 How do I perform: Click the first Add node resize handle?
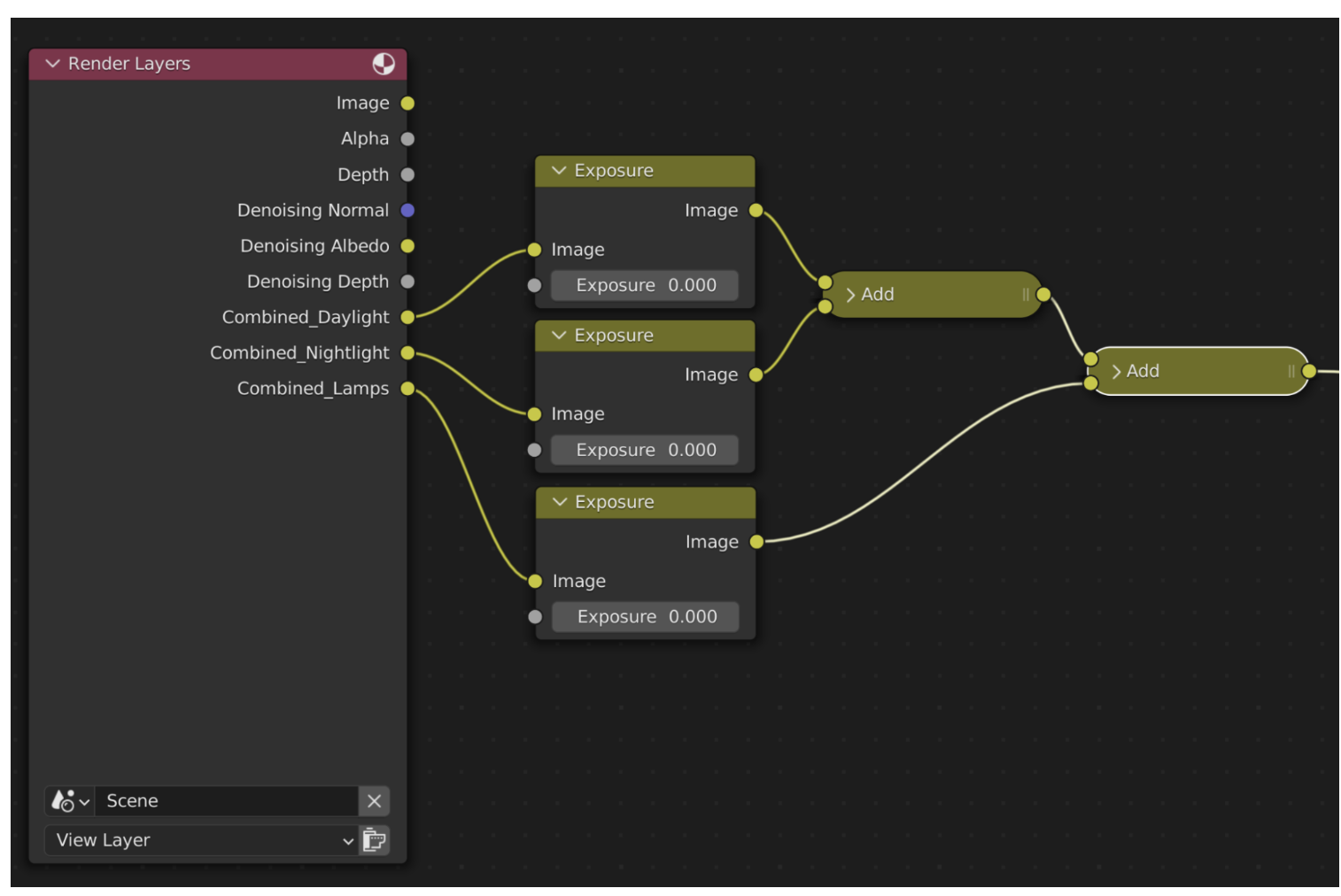1026,295
